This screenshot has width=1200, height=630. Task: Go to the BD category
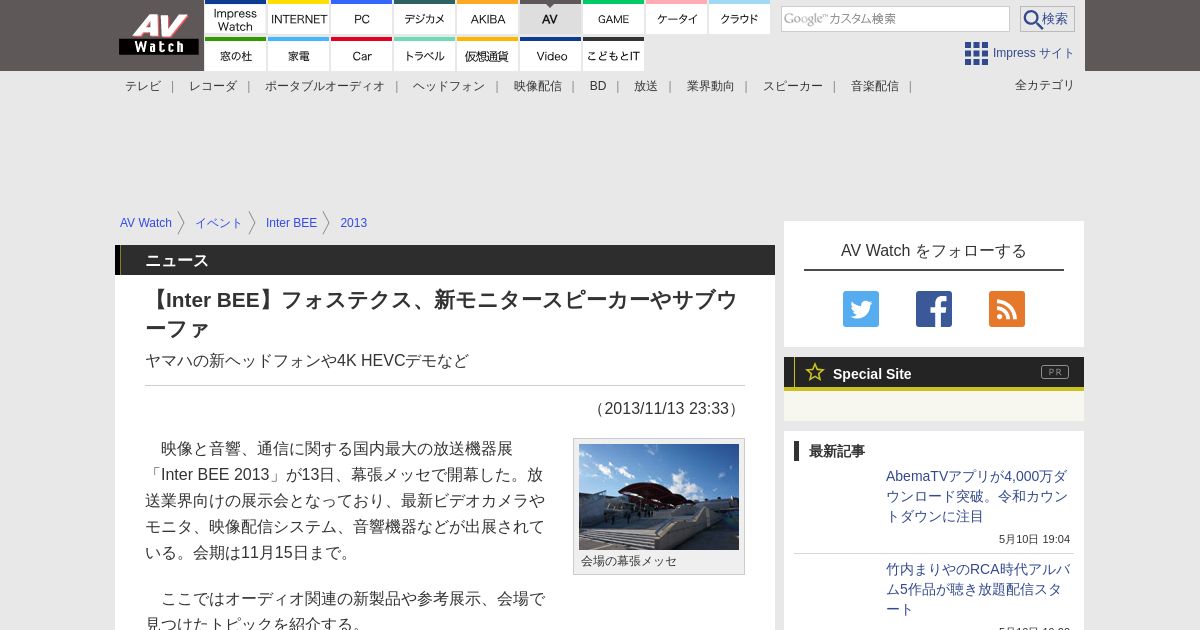tap(598, 86)
